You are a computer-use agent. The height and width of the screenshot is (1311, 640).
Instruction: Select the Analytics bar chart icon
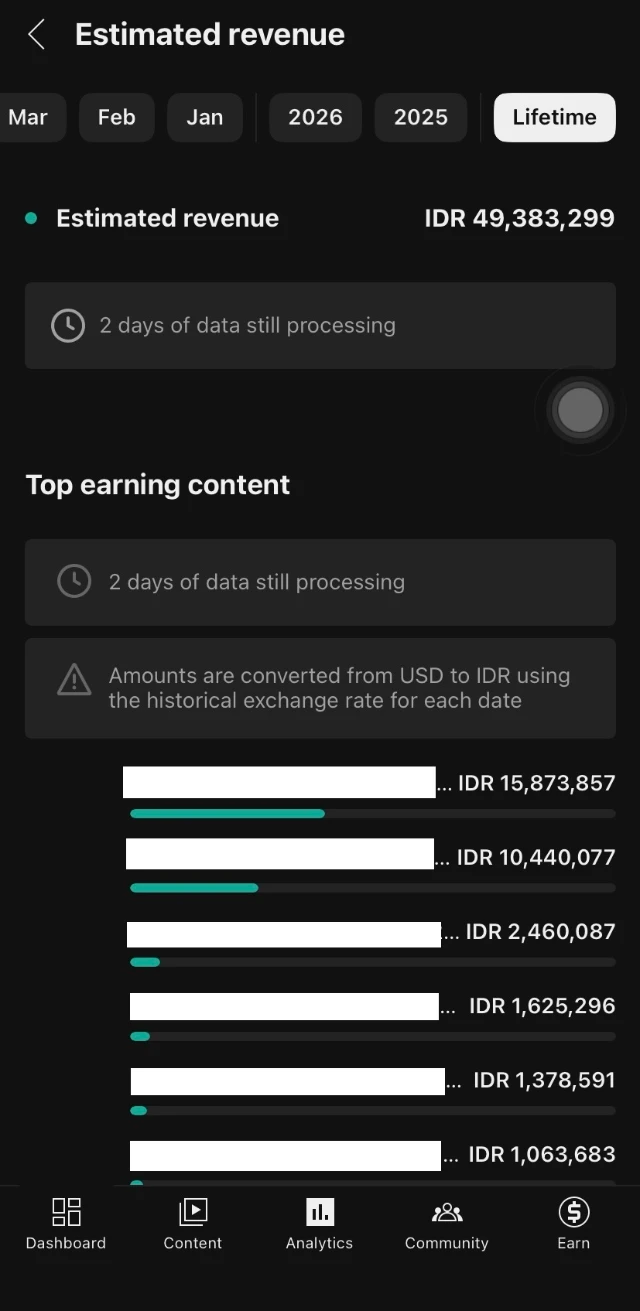pos(320,1212)
